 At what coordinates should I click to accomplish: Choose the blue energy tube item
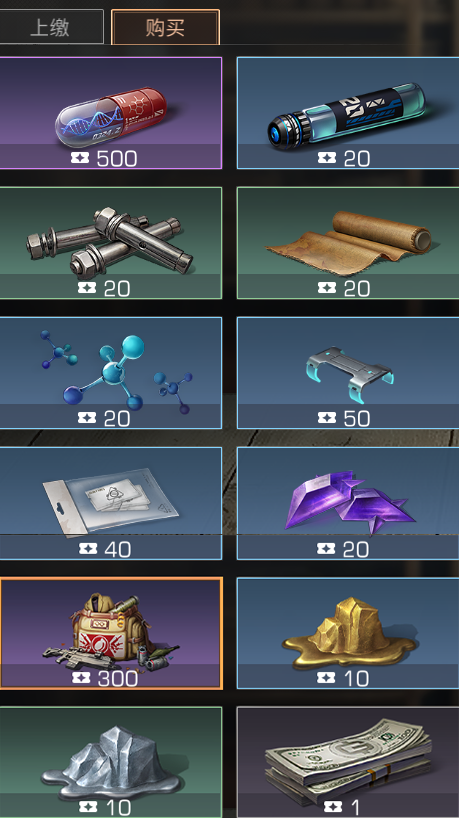pyautogui.click(x=348, y=113)
